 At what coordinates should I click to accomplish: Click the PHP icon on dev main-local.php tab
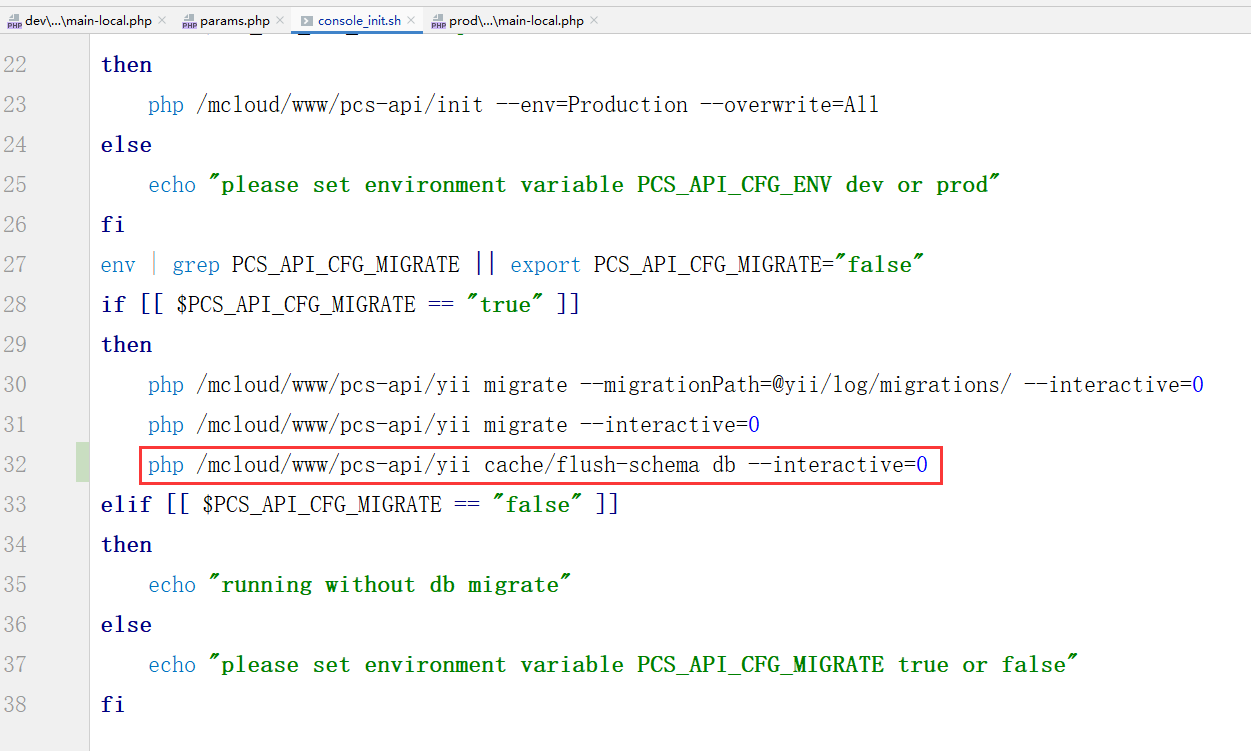[x=14, y=21]
